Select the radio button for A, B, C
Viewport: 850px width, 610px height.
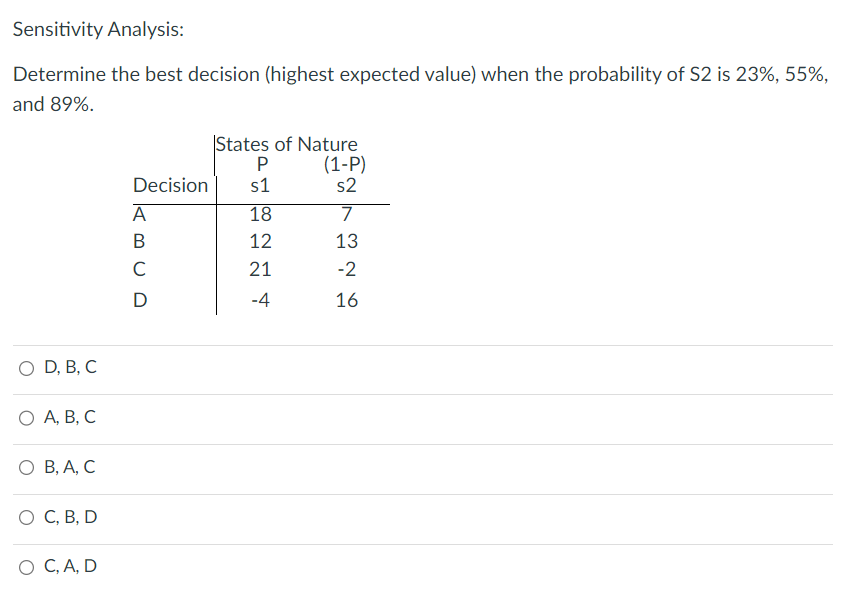pyautogui.click(x=25, y=417)
